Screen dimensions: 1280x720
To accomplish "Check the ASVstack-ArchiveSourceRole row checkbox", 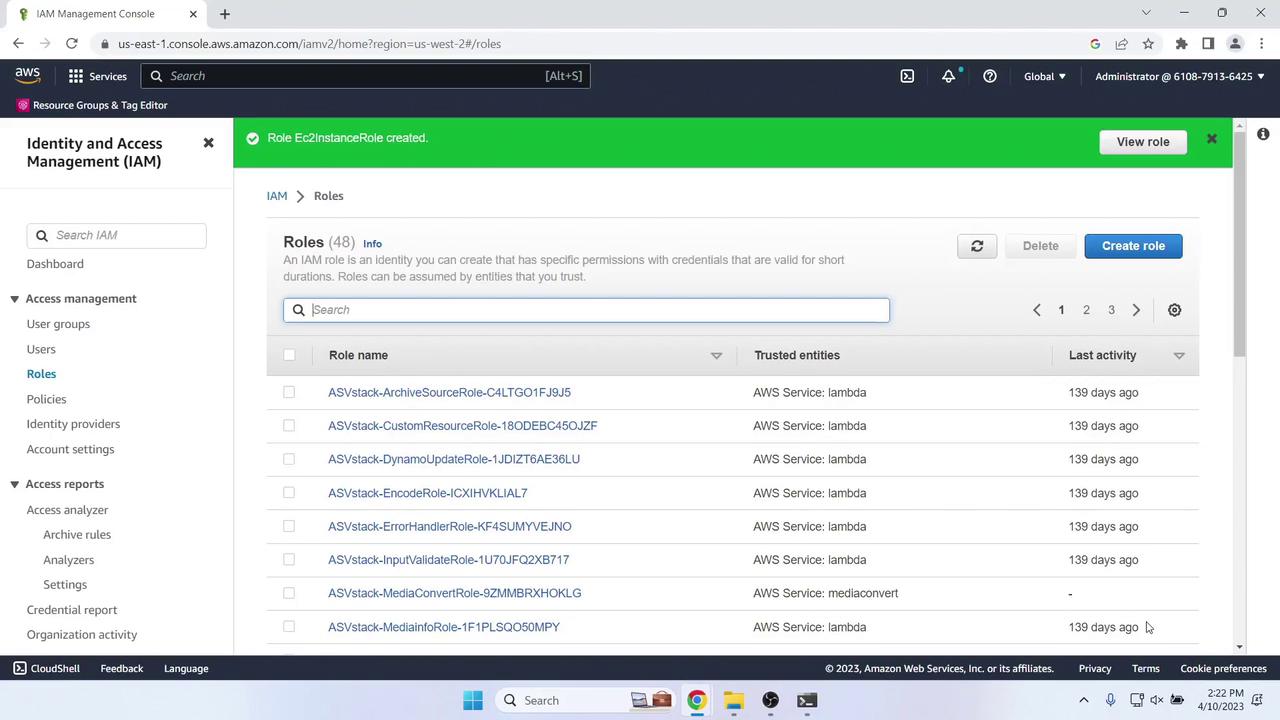I will (289, 392).
